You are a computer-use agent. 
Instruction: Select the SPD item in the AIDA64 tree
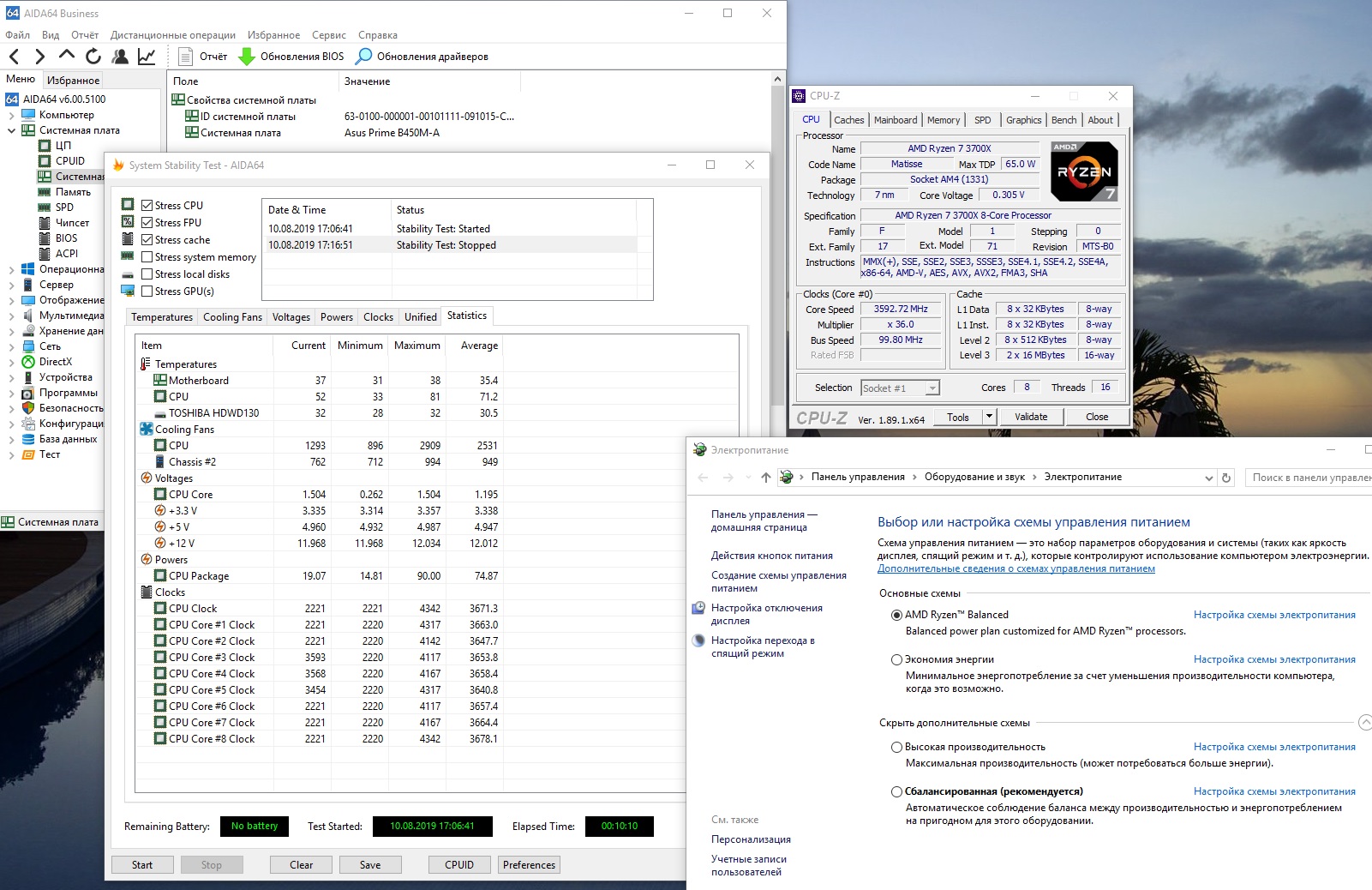tap(64, 207)
